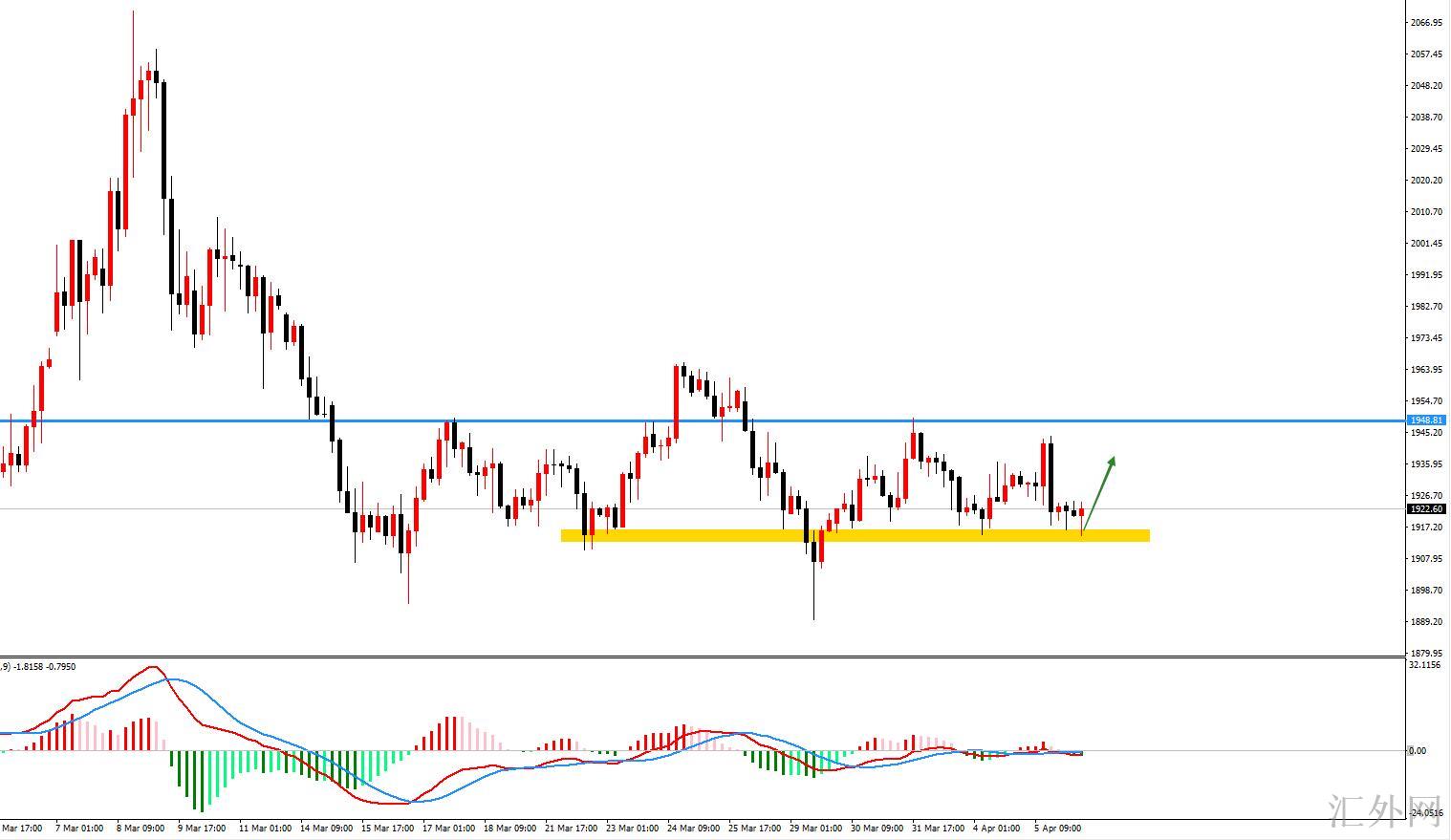Click the 1898.70 price axis label
Viewport: 1451px width, 840px height.
tap(1426, 591)
